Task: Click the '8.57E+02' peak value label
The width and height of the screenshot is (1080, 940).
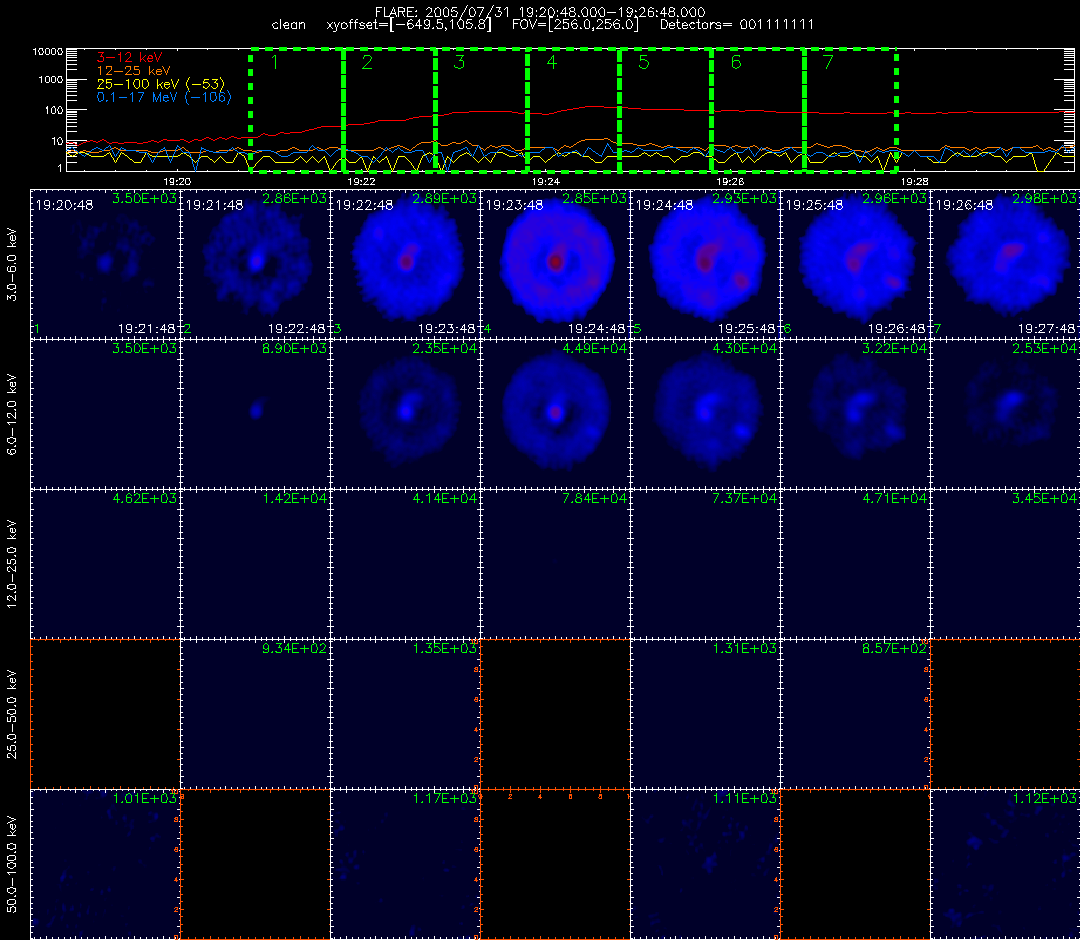Action: coord(895,648)
